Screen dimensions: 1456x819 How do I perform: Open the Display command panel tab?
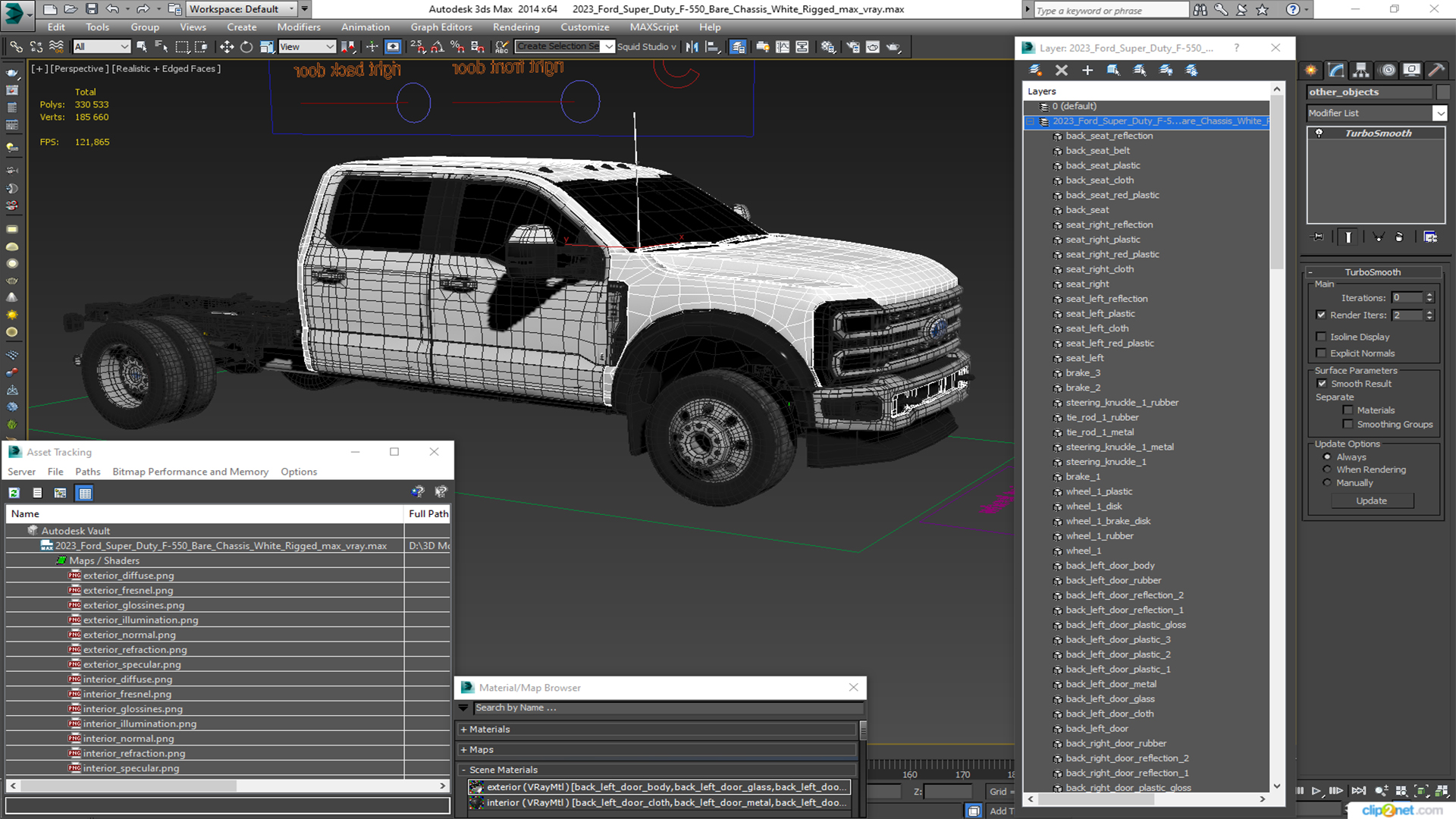click(x=1411, y=70)
